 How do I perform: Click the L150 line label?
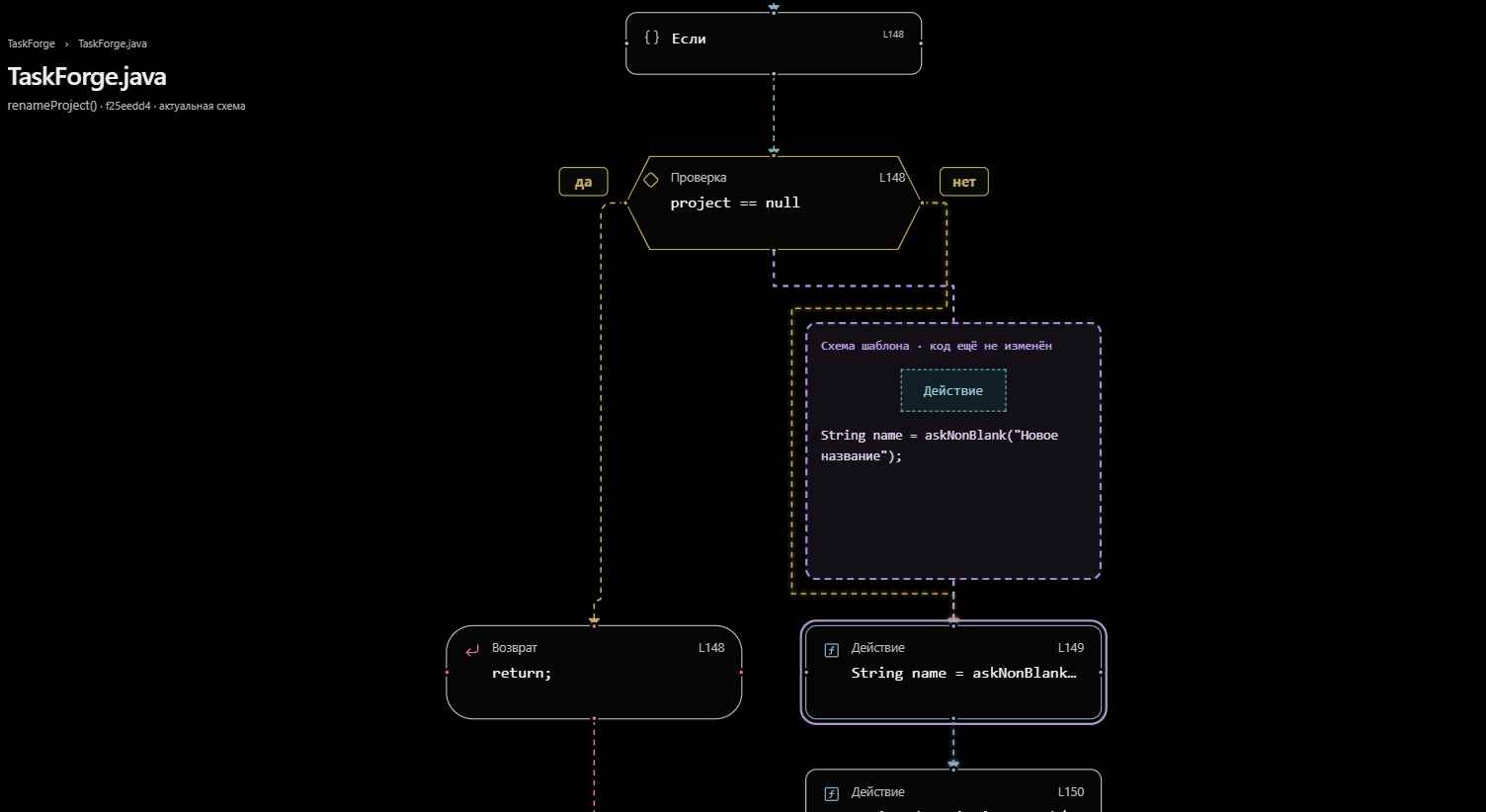tap(1071, 792)
